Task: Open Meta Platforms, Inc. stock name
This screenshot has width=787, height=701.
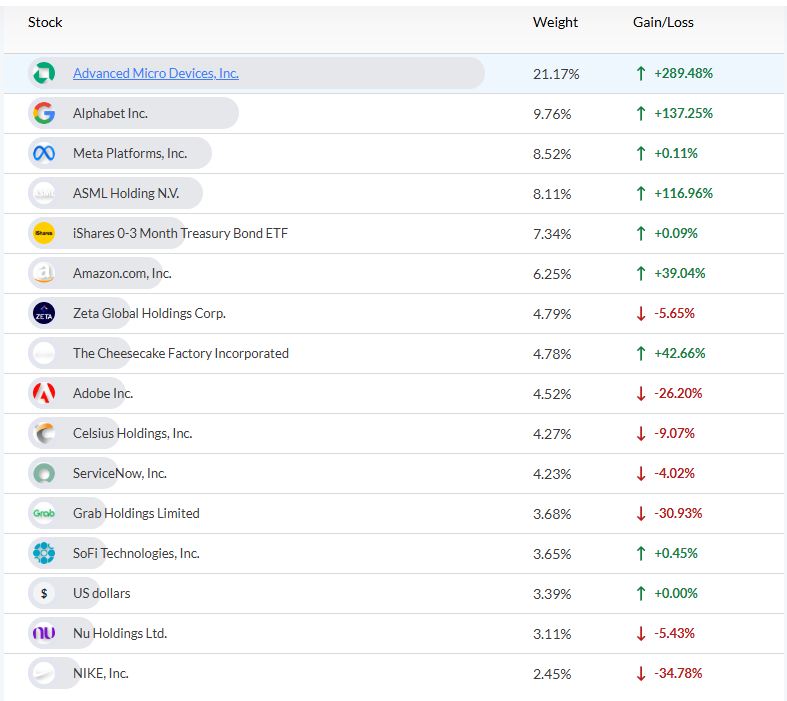Action: tap(130, 153)
